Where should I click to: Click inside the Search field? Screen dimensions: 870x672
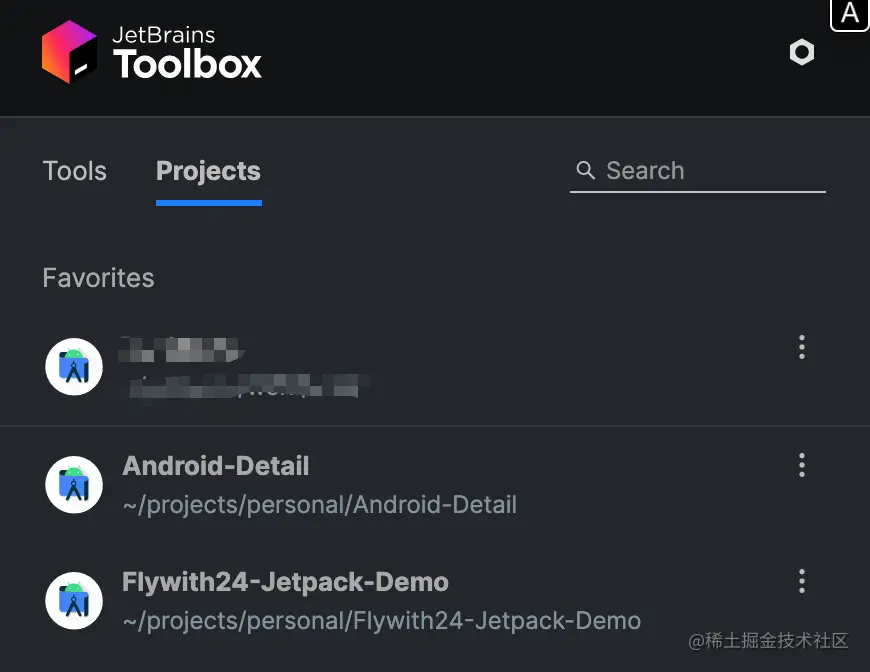click(690, 170)
